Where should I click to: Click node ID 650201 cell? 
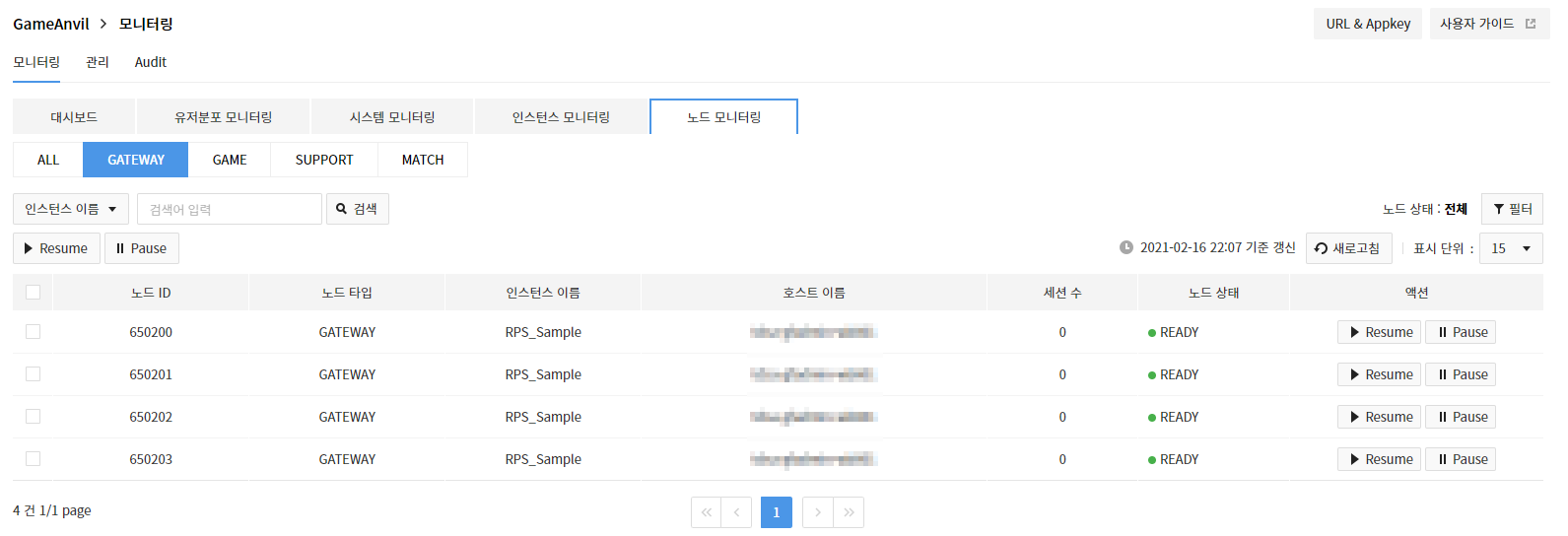point(151,374)
